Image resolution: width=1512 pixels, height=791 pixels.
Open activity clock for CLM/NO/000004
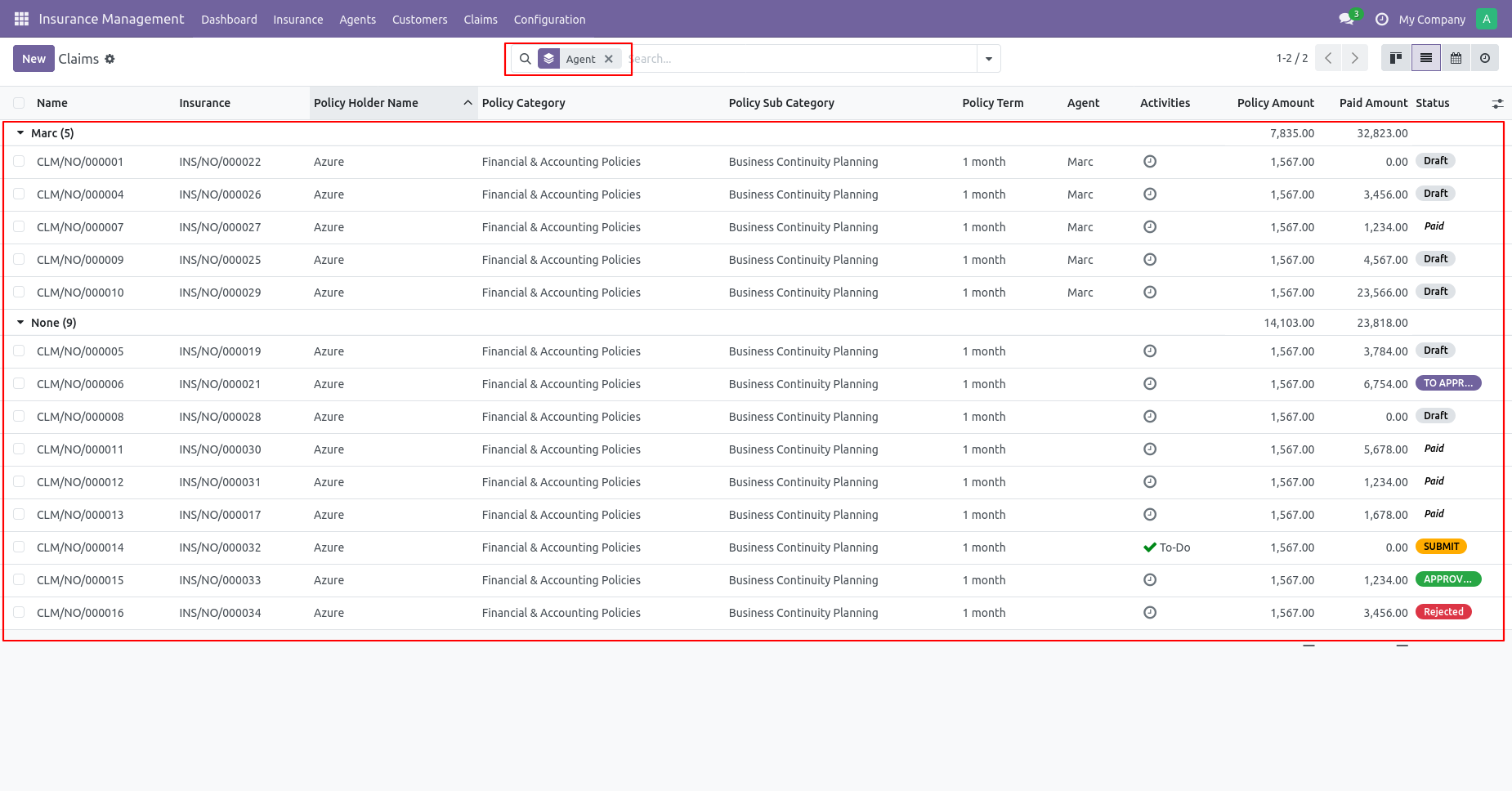coord(1150,194)
